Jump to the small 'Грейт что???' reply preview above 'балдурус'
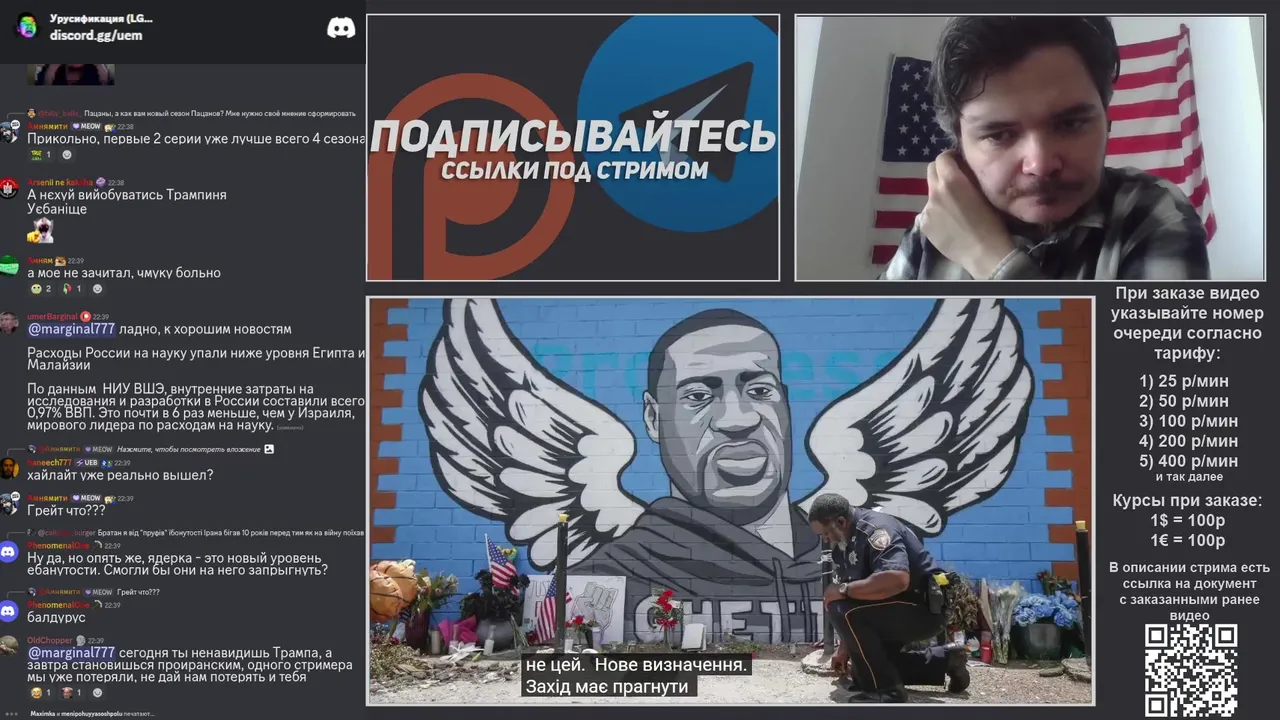The height and width of the screenshot is (720, 1280). pyautogui.click(x=139, y=592)
